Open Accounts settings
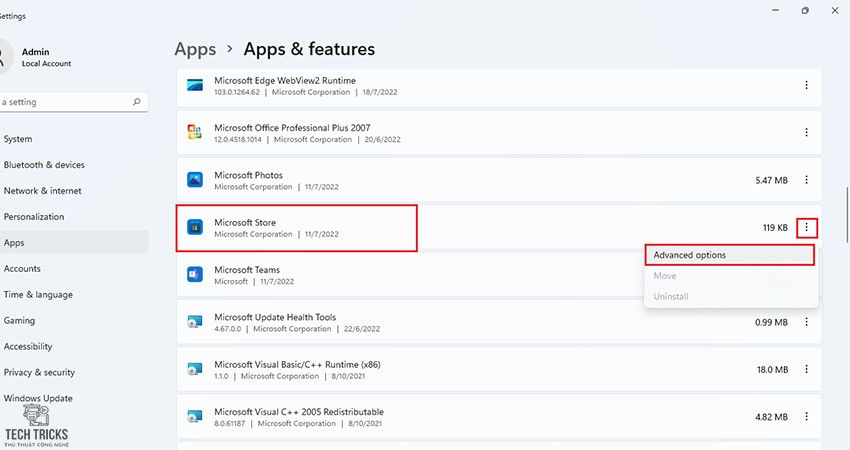Screen dimensions: 850x450 pyautogui.click(x=74, y=268)
